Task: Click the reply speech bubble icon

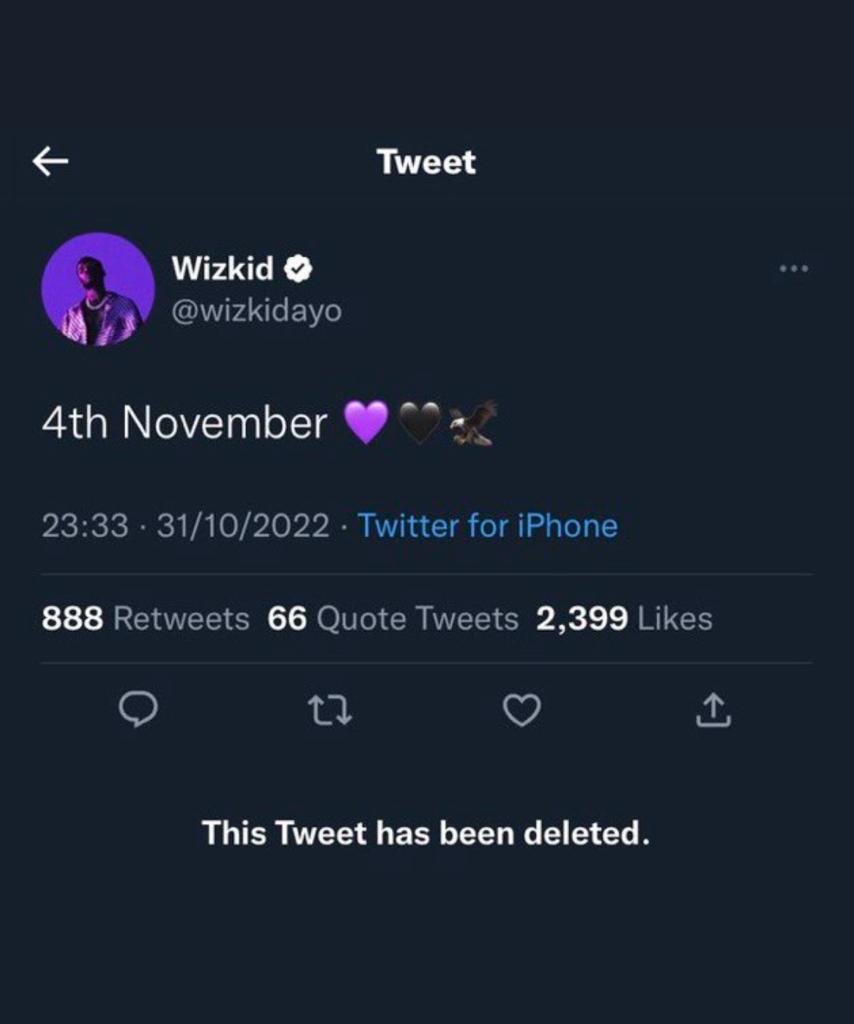Action: (x=138, y=710)
